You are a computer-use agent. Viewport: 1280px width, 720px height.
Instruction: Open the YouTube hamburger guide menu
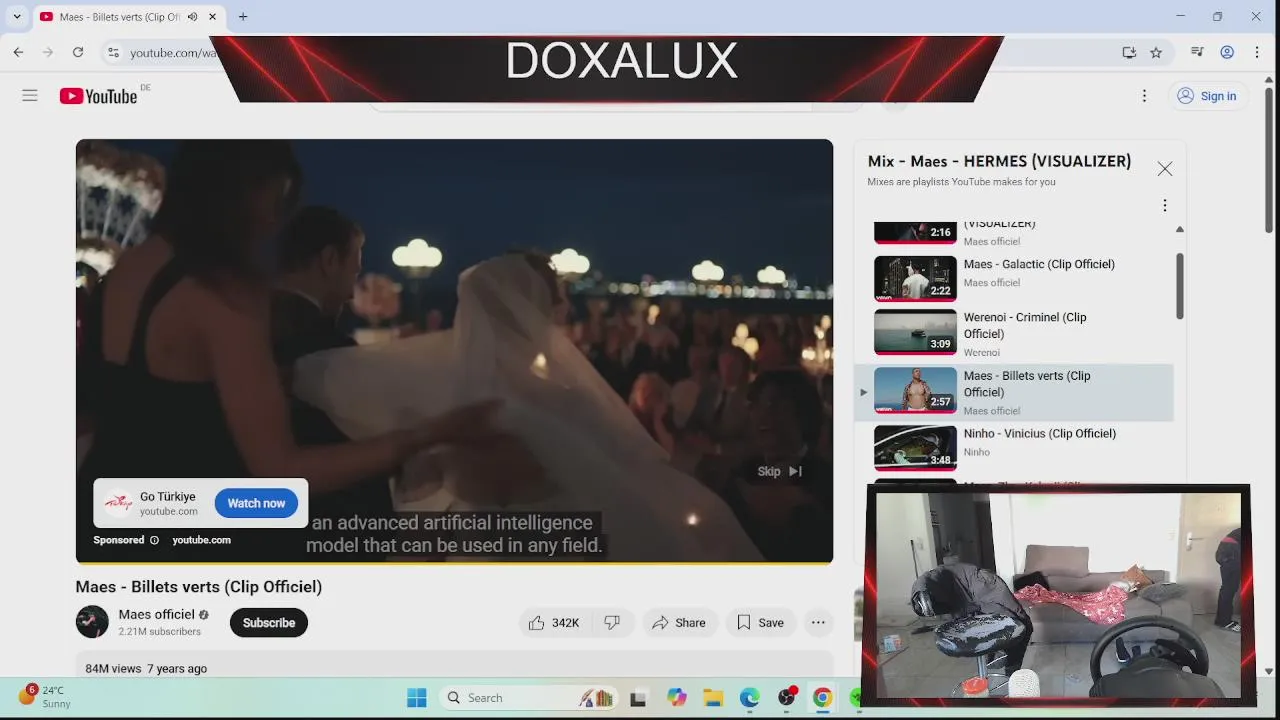[x=30, y=96]
